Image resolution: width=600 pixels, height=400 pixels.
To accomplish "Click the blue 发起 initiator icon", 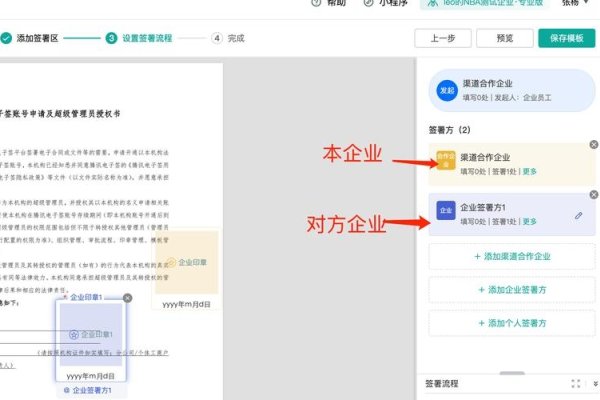I will (447, 91).
